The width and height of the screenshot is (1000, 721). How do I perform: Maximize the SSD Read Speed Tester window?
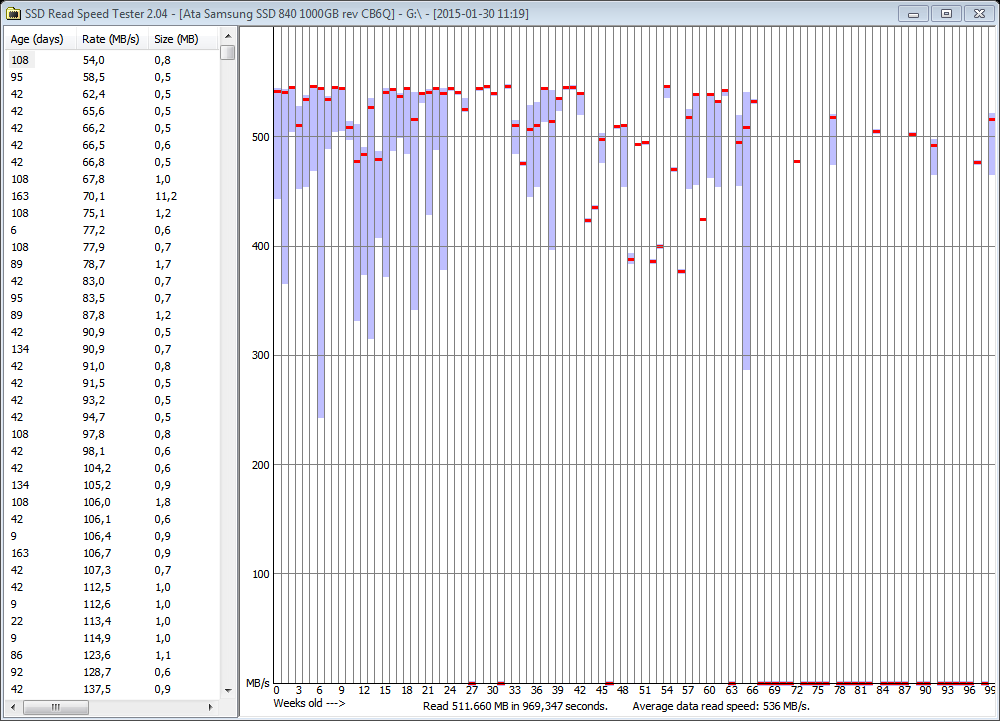[946, 13]
